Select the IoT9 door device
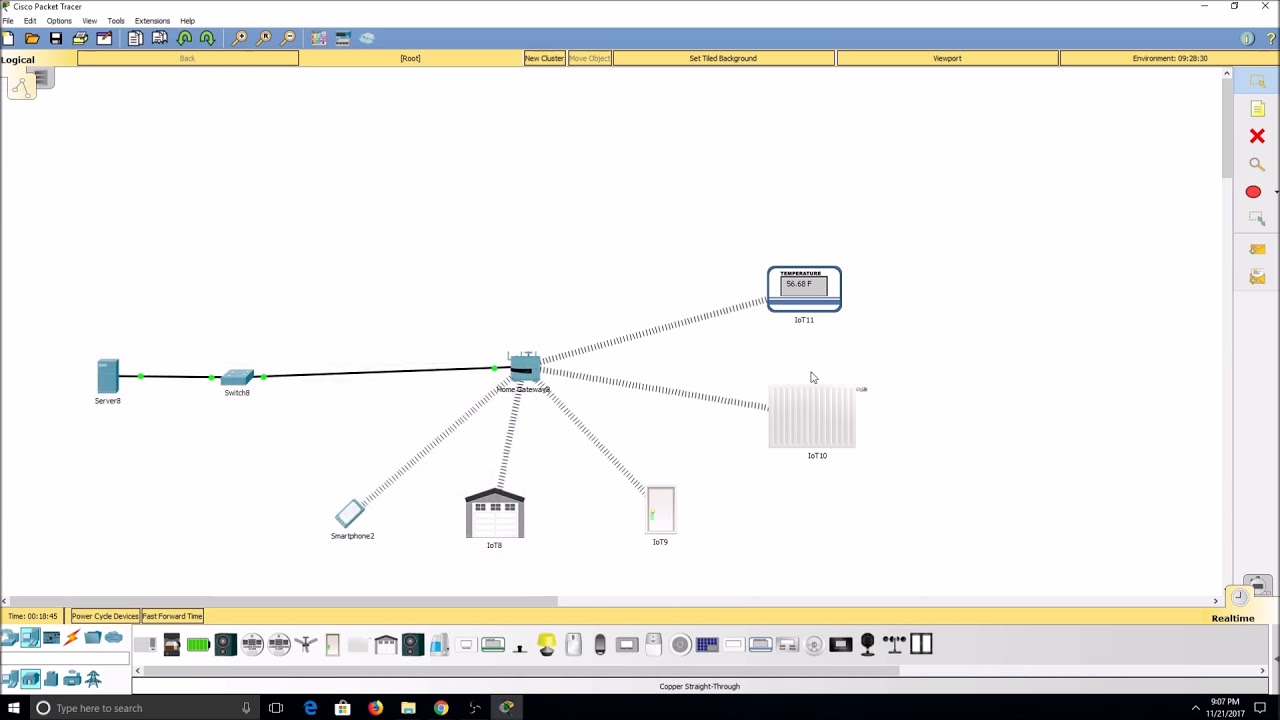Image resolution: width=1280 pixels, height=720 pixels. 660,510
